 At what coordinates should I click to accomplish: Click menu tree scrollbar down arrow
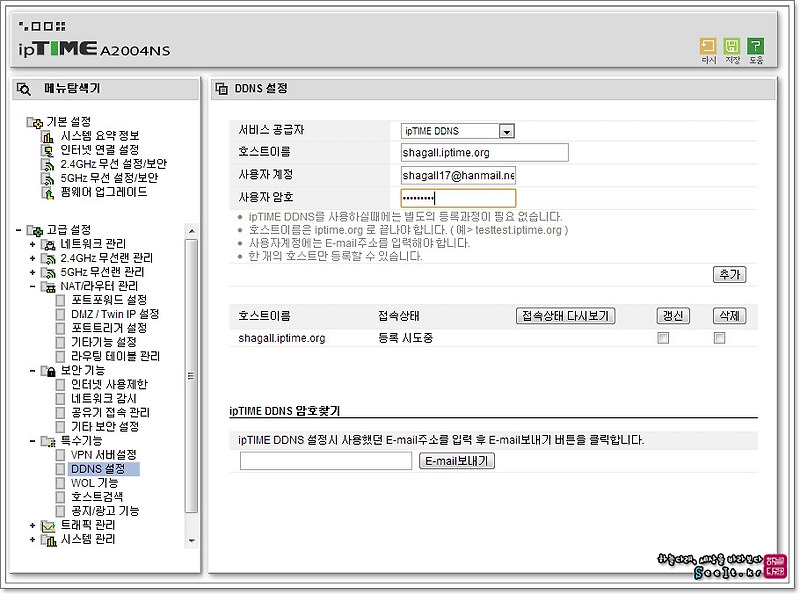191,540
